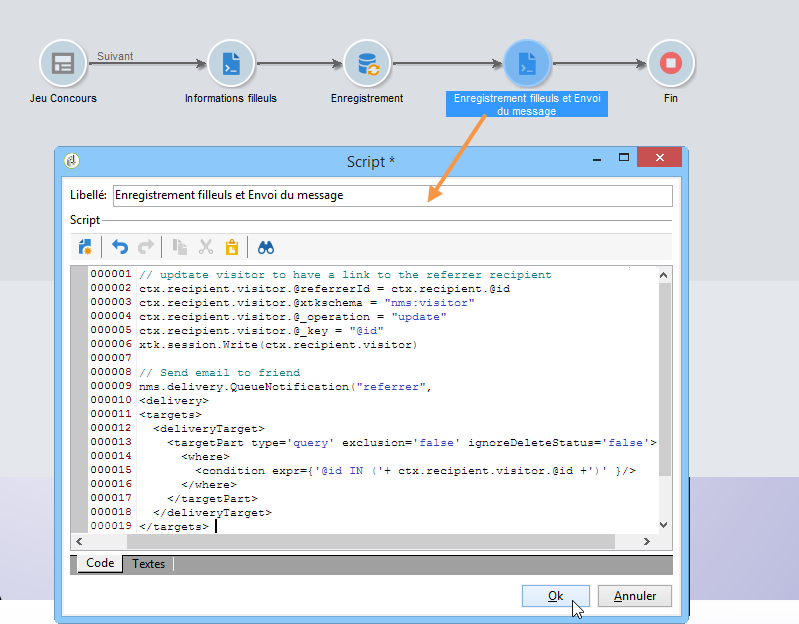Select the Fin end activity icon

(671, 64)
